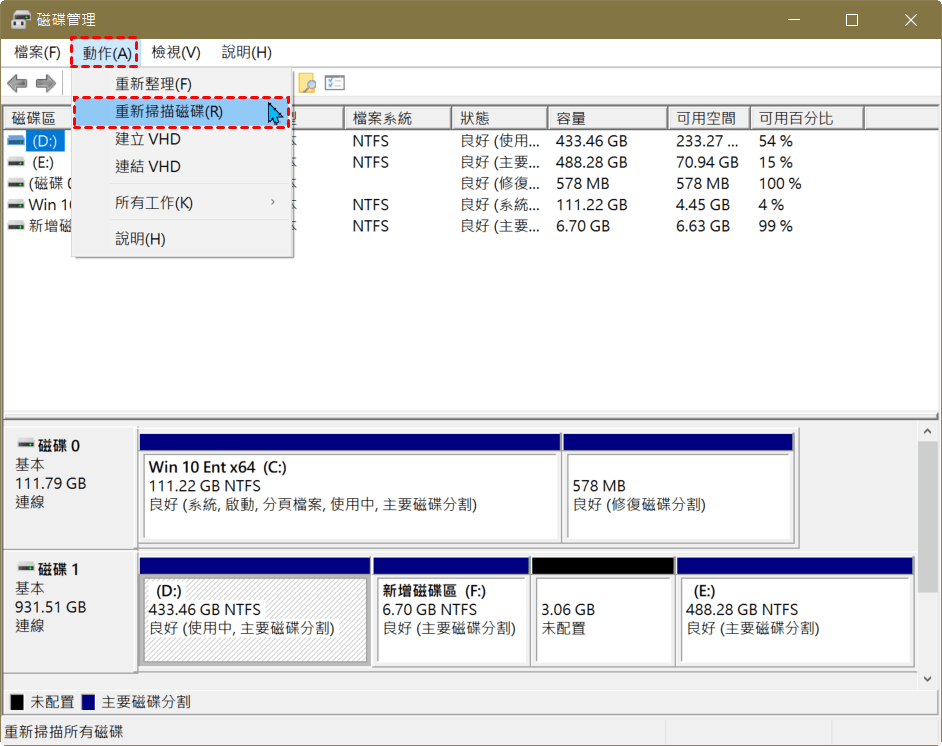Select 建立 VHD menu entry
This screenshot has height=746, width=942.
tap(183, 139)
